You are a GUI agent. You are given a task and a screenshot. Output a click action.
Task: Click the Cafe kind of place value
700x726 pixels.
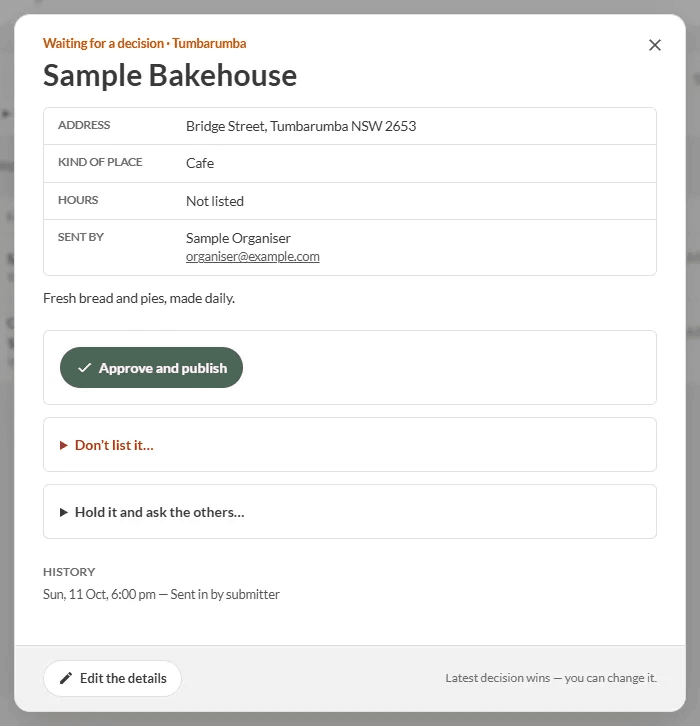coord(200,163)
